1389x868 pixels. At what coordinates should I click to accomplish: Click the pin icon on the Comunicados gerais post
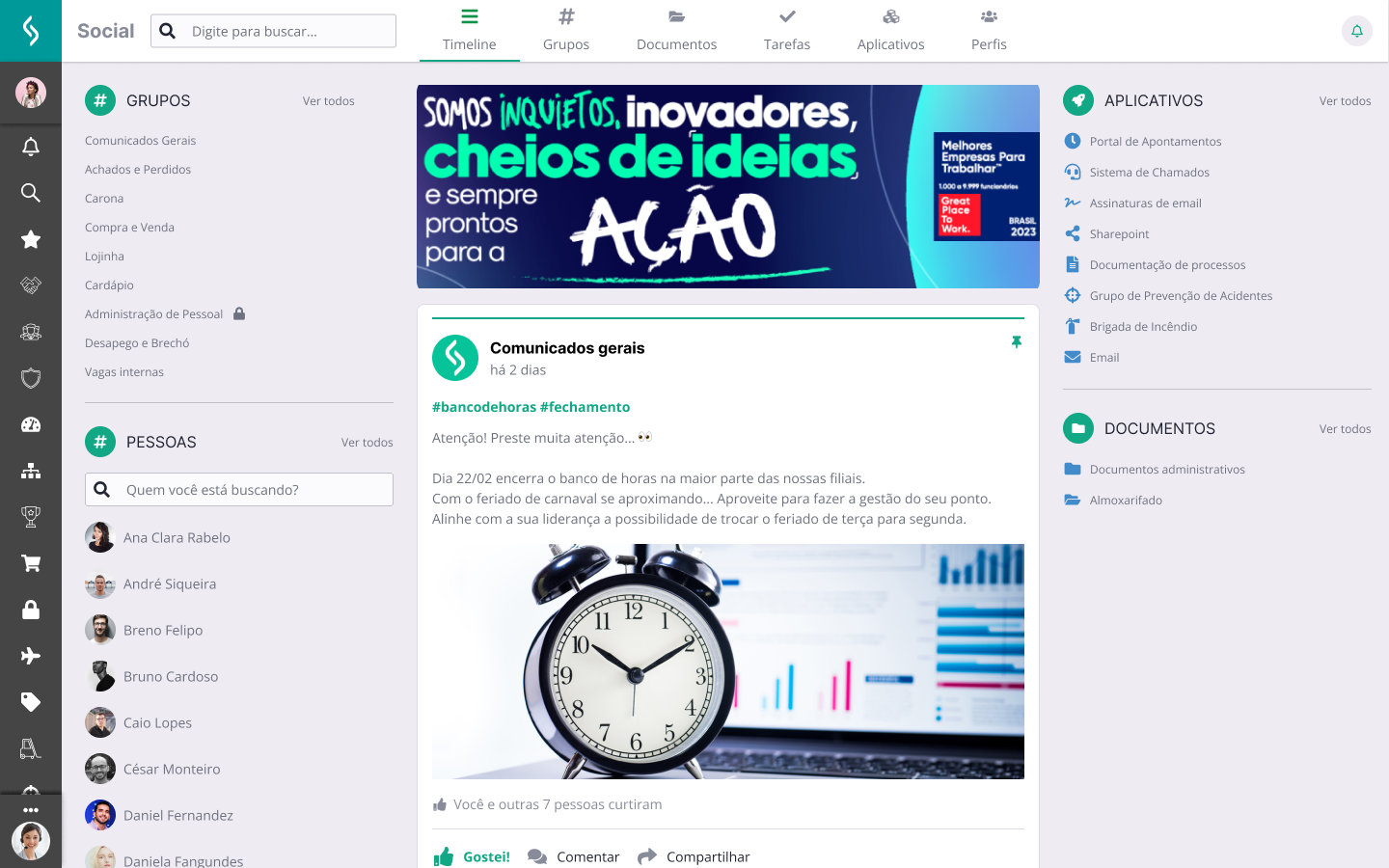point(1016,342)
